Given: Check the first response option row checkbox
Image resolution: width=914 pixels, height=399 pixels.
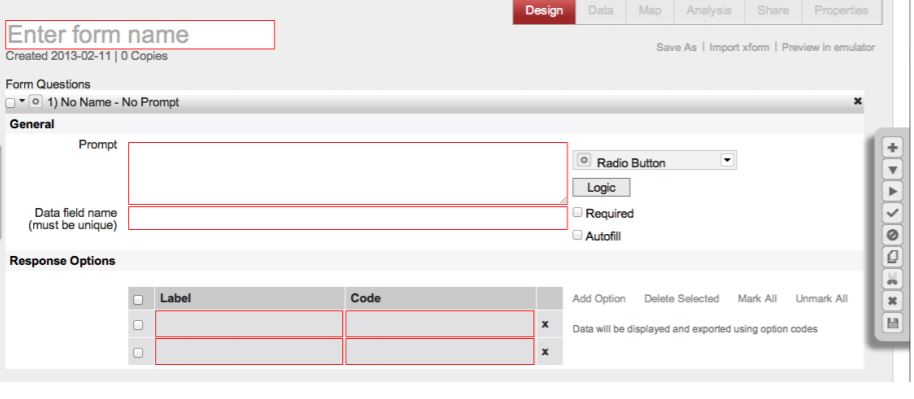Looking at the screenshot, I should (x=138, y=325).
